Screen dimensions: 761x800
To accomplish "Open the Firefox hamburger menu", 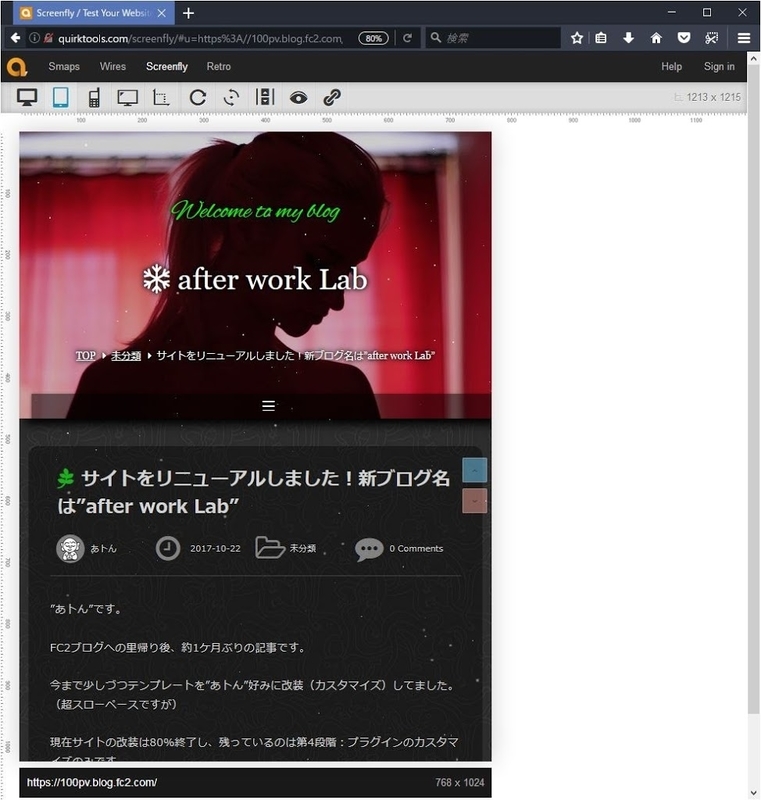I will click(x=744, y=38).
